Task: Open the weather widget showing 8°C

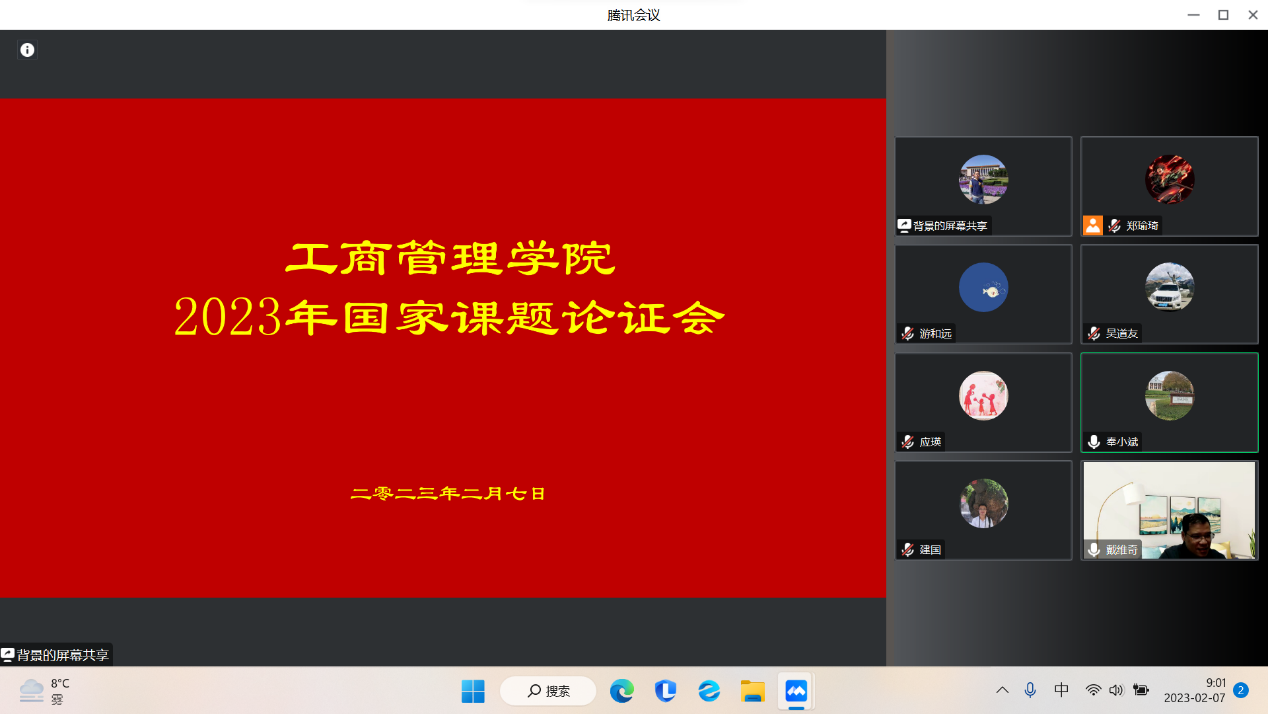Action: 45,690
